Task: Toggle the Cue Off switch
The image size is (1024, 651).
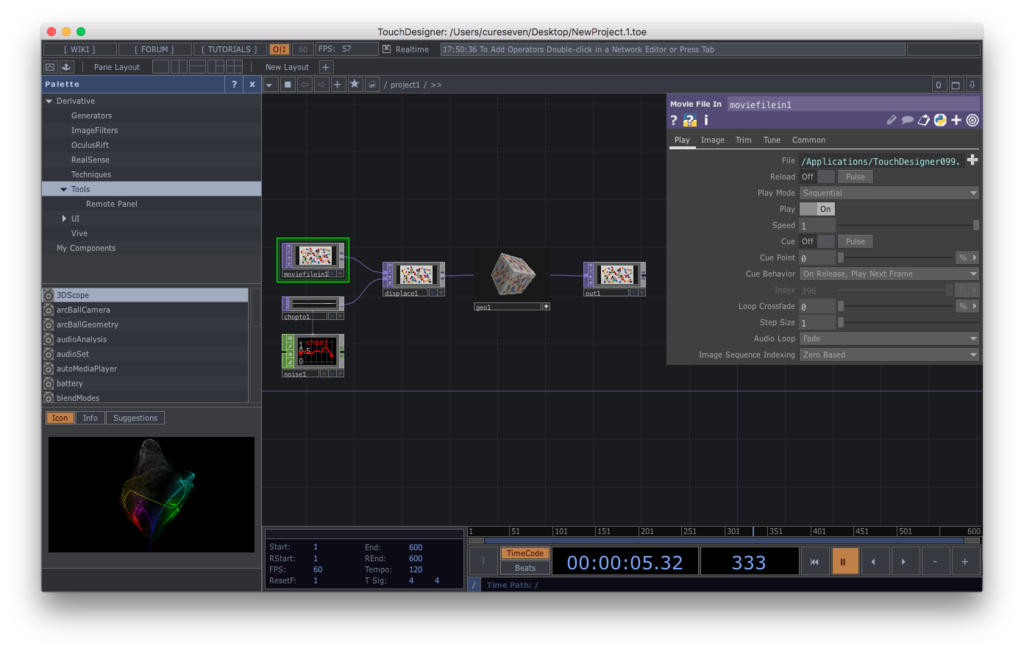Action: 818,242
